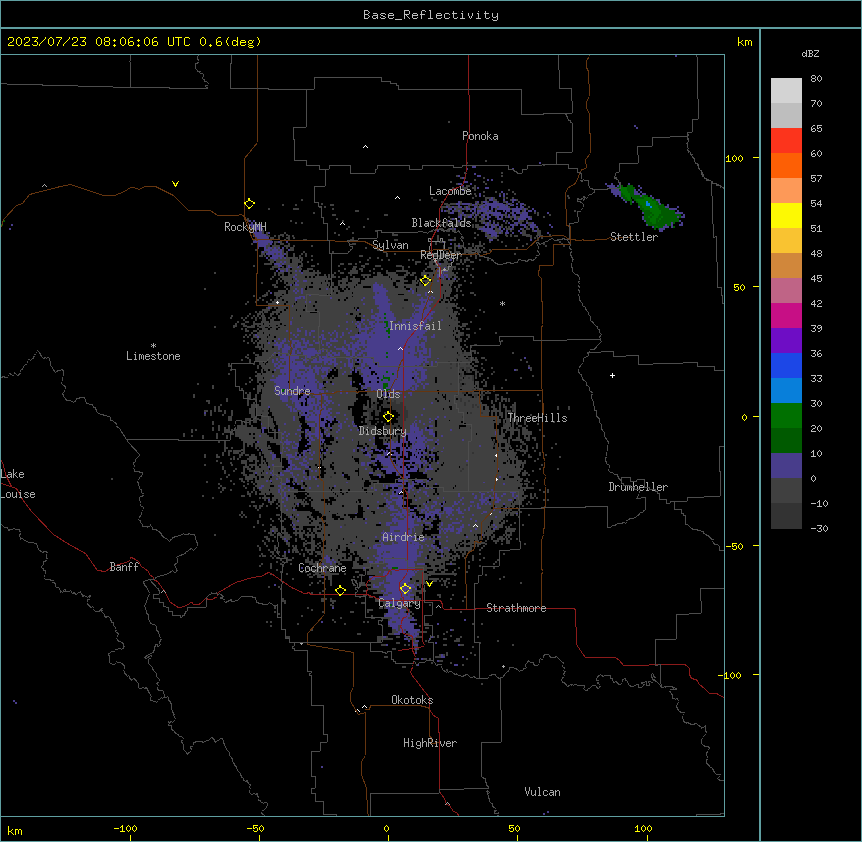Click the yellow diamond marker above Didsbury
Screen dimensions: 862x842
[x=388, y=417]
